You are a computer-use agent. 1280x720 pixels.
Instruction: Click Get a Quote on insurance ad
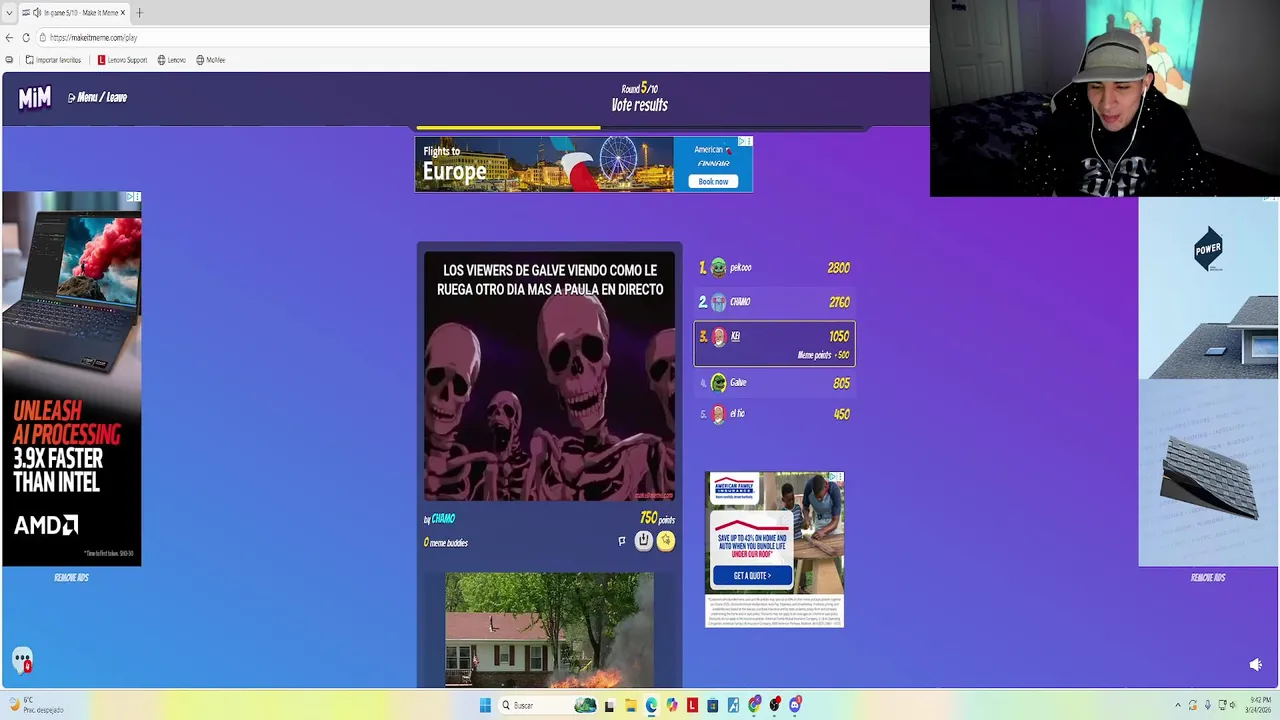tap(752, 576)
